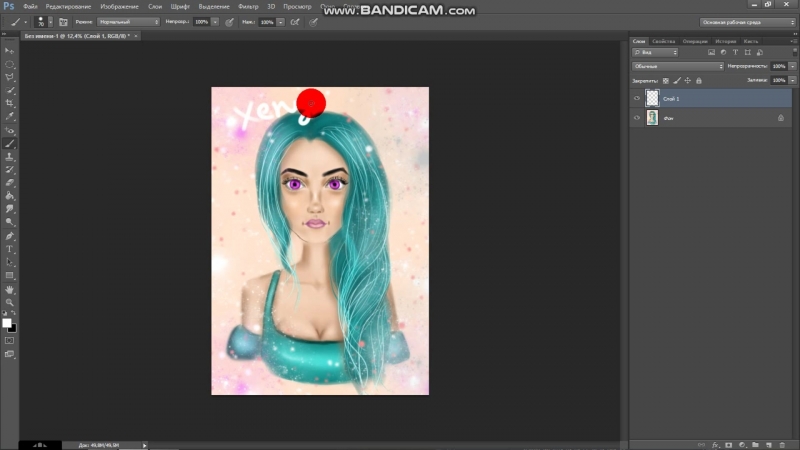Select the Zoom tool
Screen dimensions: 800x450
9,303
